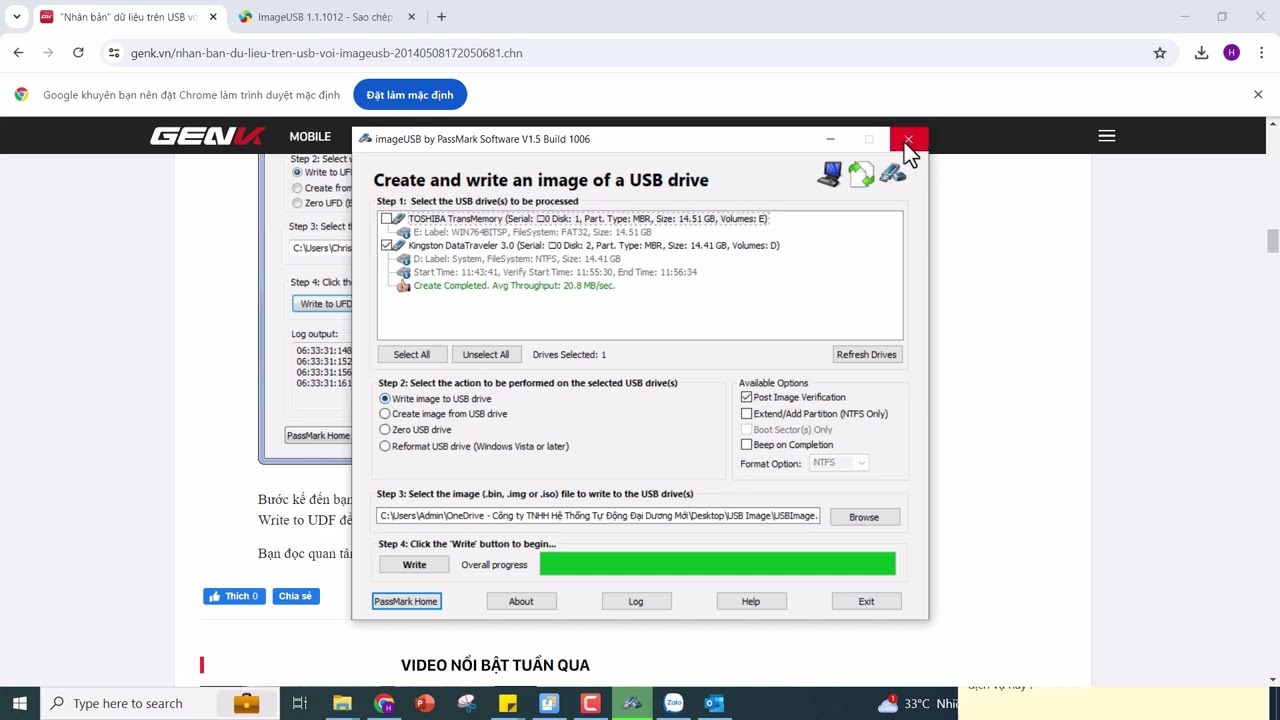Image resolution: width=1280 pixels, height=720 pixels.
Task: Click the D: Label volume info icon
Action: [x=403, y=259]
